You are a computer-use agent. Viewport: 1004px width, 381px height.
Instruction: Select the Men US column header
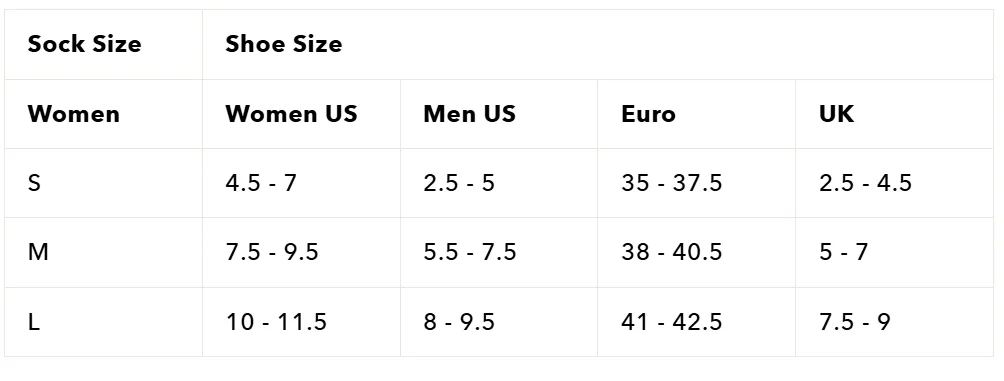pyautogui.click(x=499, y=114)
